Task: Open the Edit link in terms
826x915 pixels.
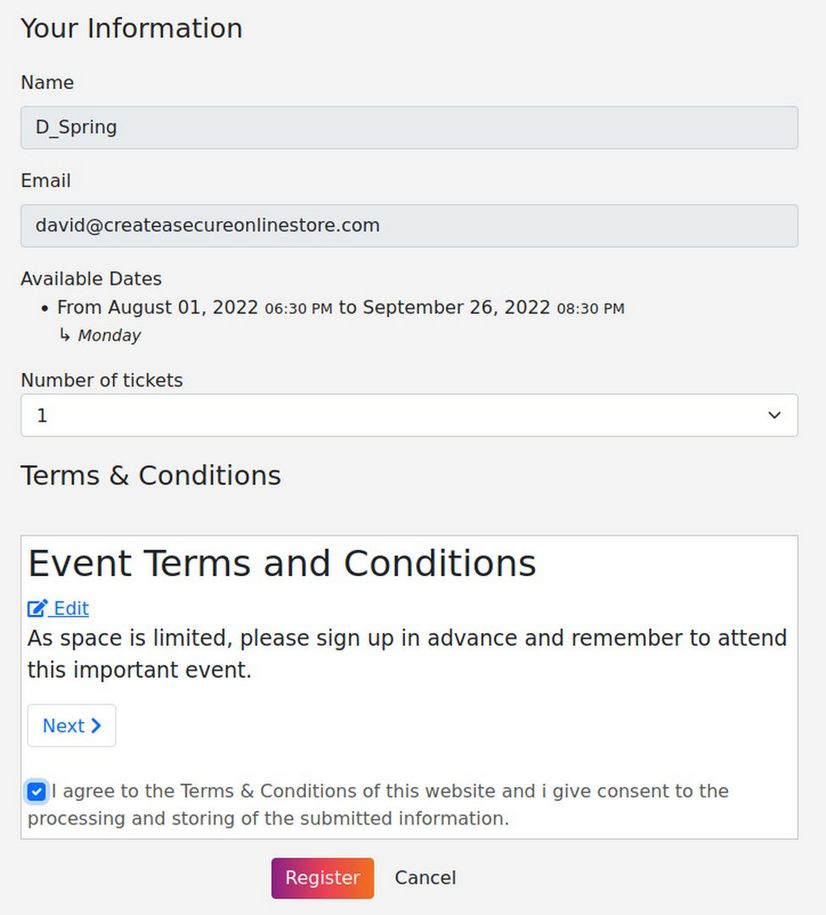Action: point(70,608)
